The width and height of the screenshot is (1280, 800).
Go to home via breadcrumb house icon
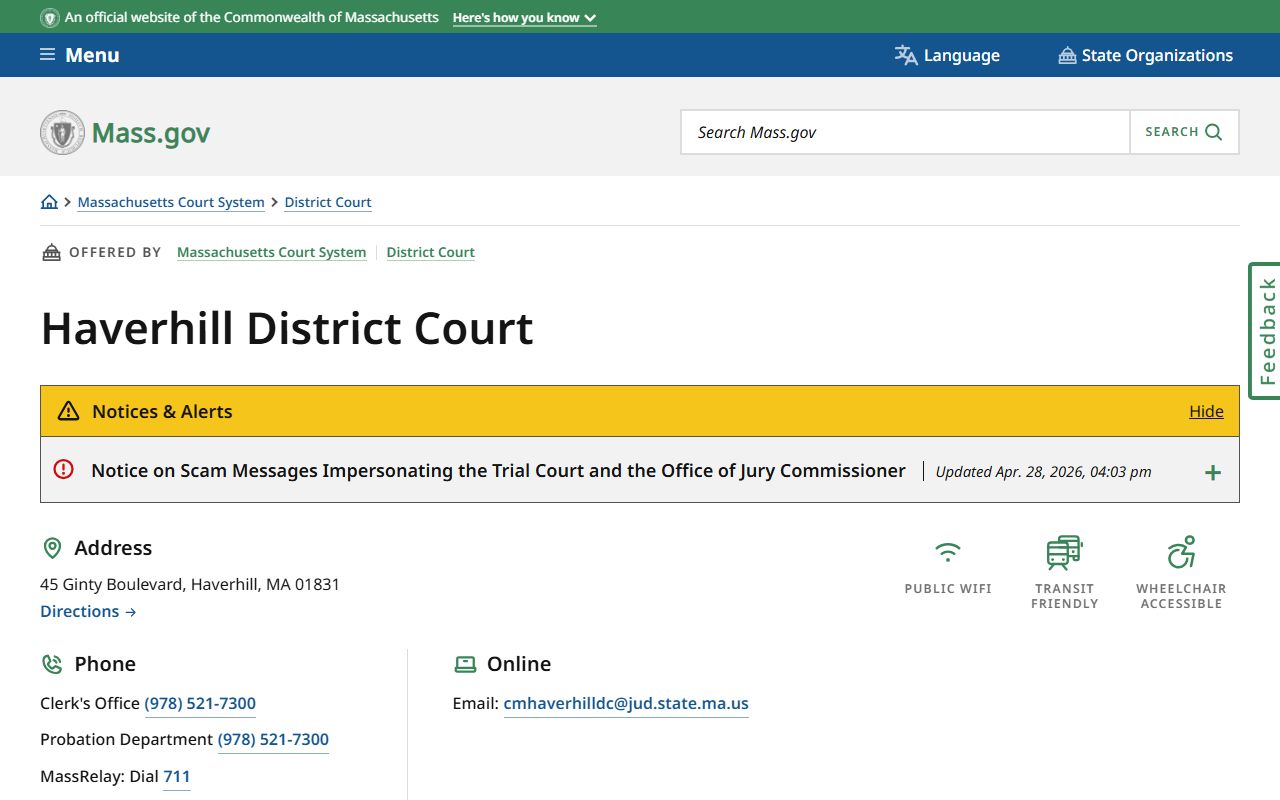click(49, 202)
